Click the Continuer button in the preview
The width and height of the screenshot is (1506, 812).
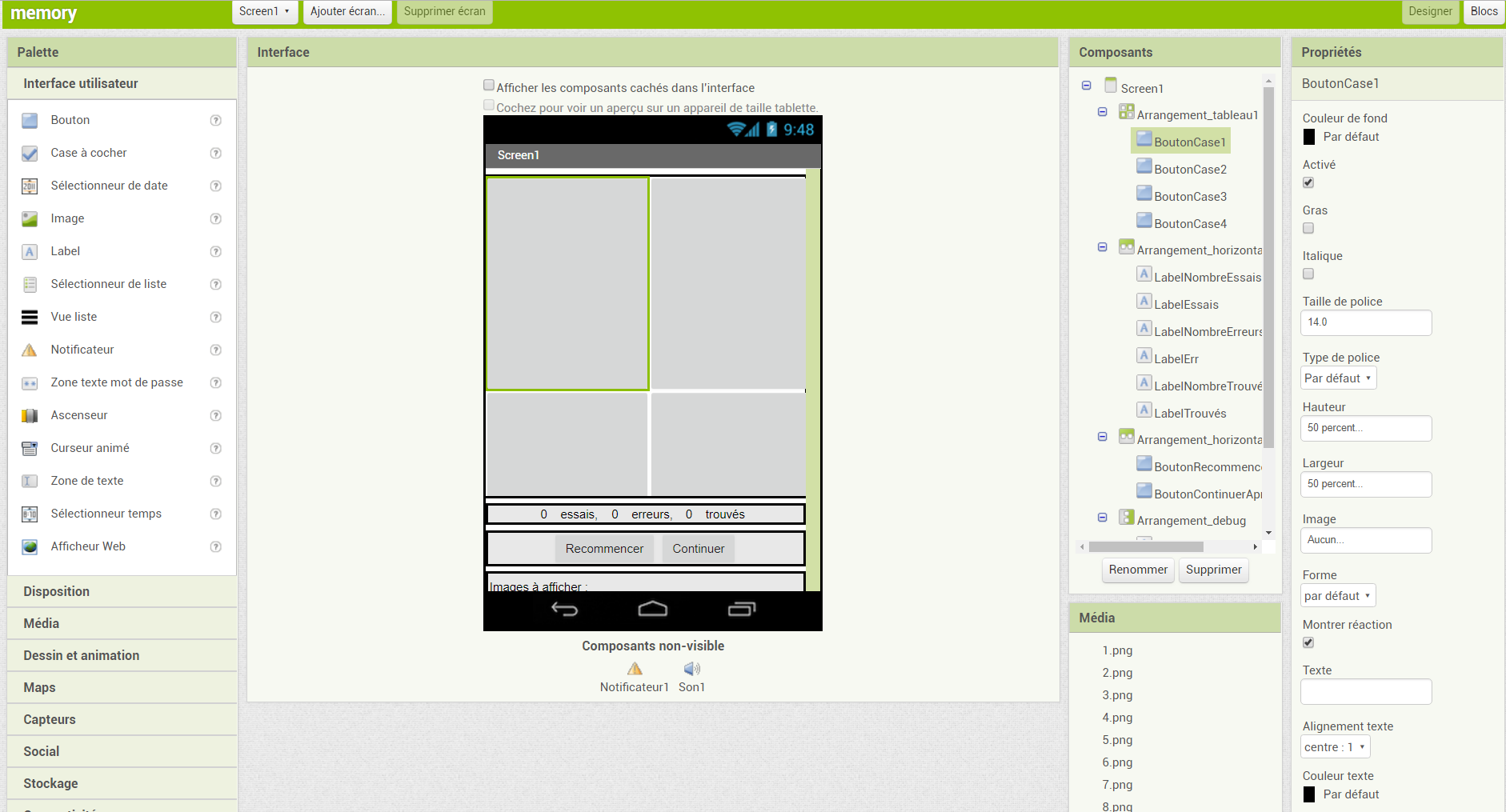(x=699, y=549)
